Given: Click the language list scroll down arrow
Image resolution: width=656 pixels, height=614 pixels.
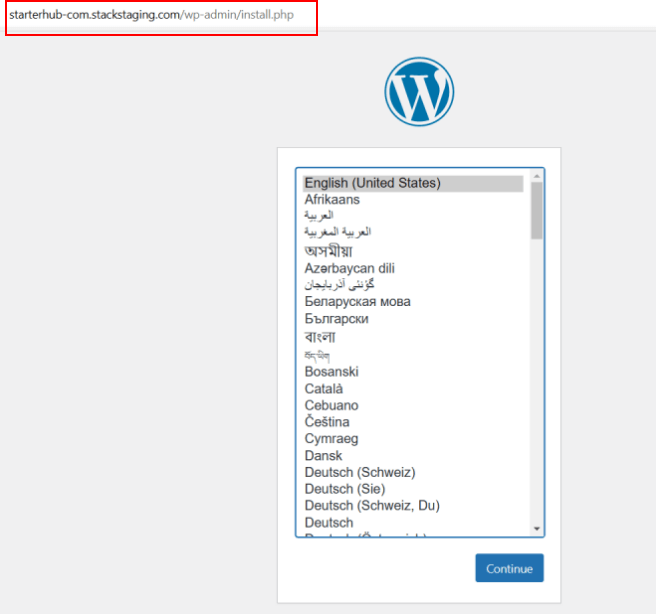Looking at the screenshot, I should click(537, 529).
